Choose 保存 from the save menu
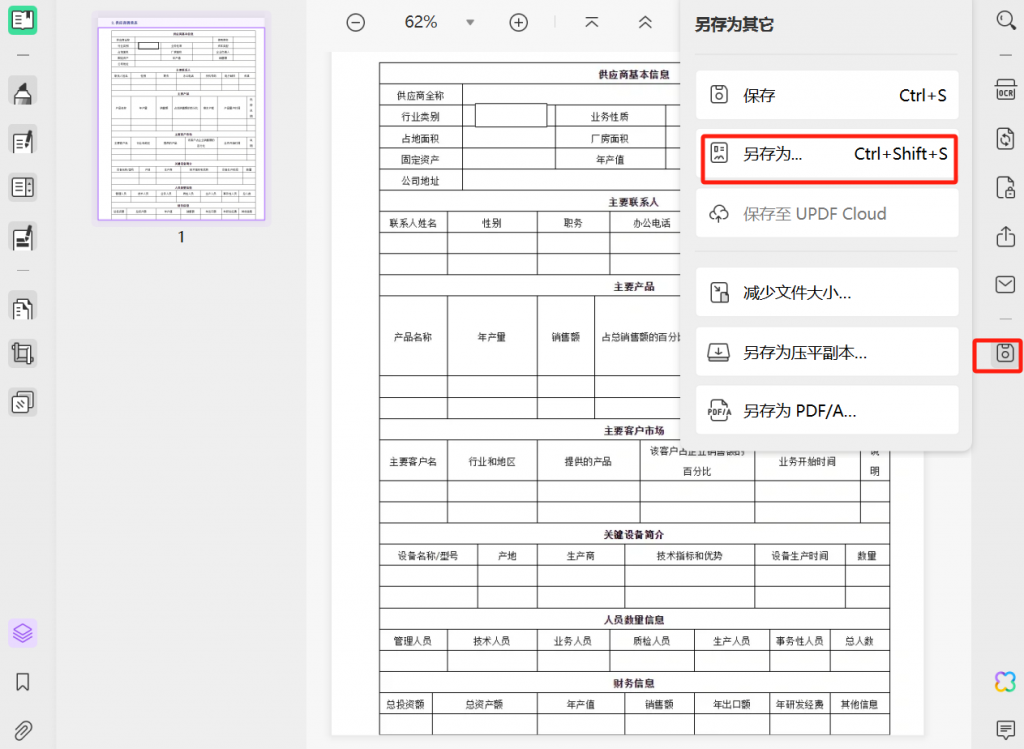 coord(827,95)
